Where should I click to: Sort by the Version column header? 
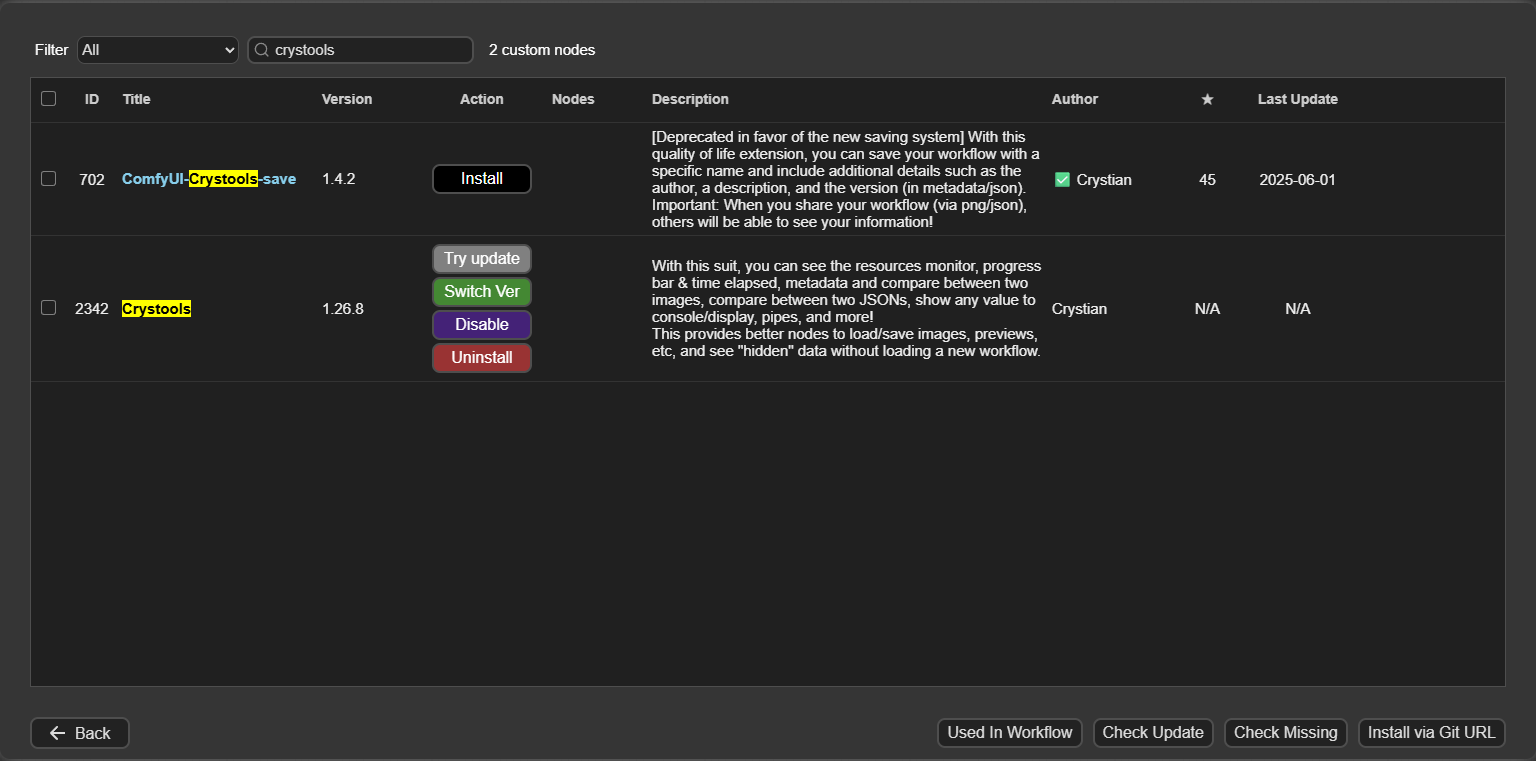[346, 99]
